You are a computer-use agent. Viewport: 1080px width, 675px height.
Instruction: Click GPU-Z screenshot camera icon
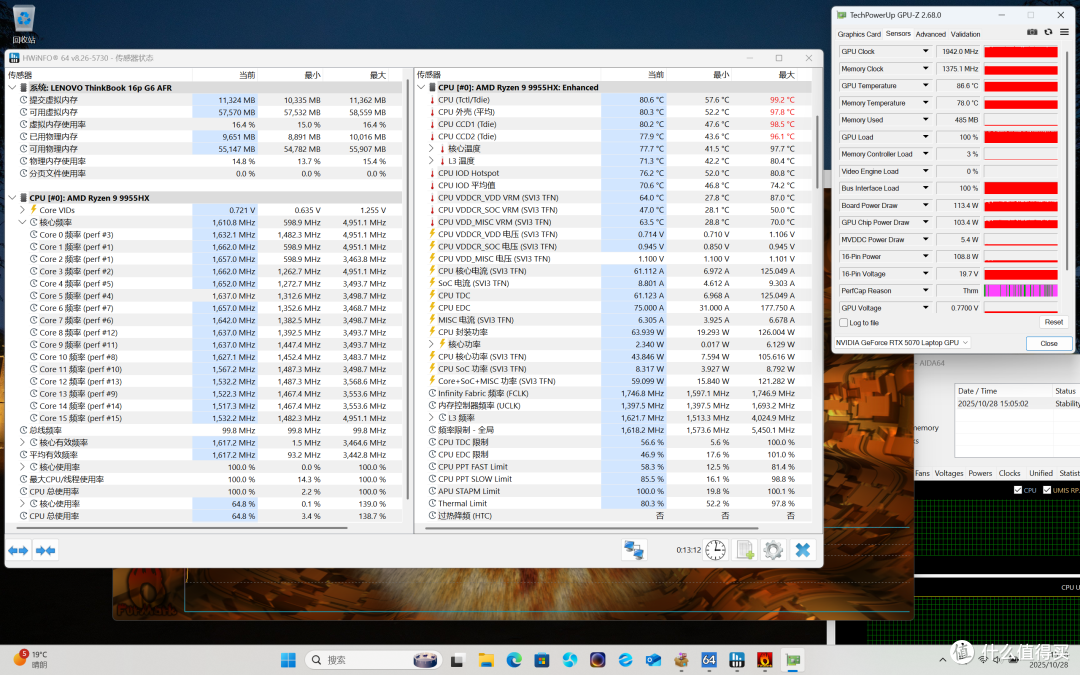(x=1032, y=32)
